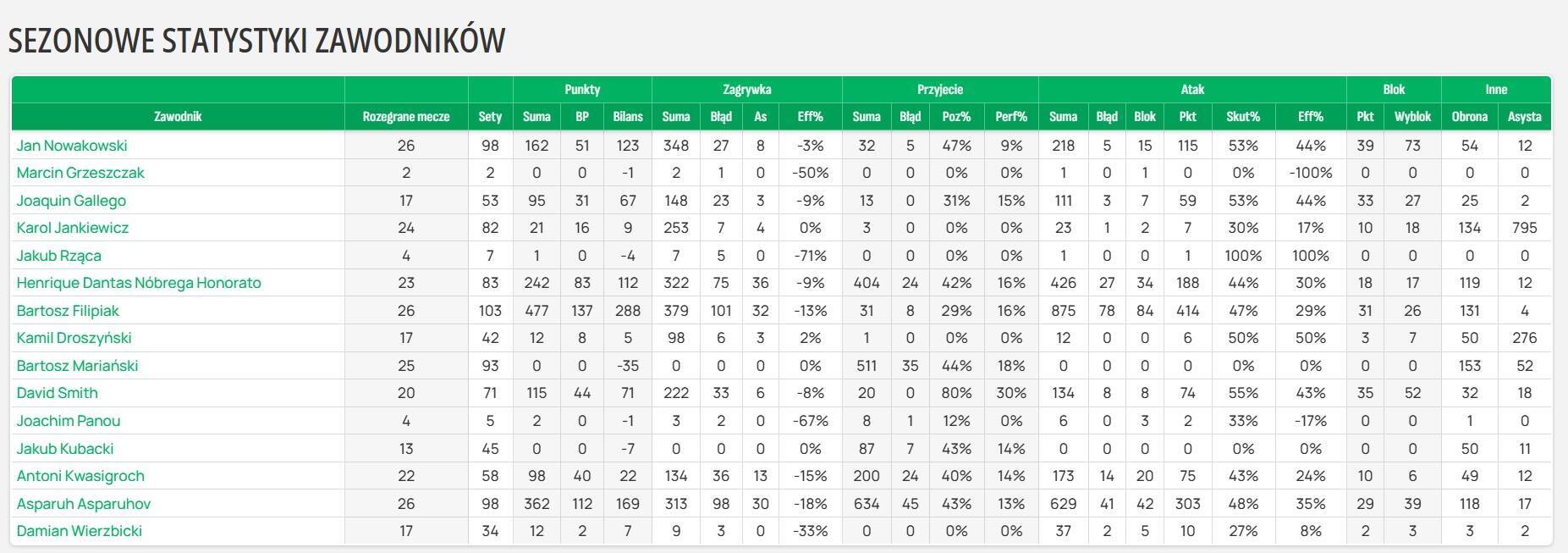Sort by Wyblok column header
Screen dimensions: 1568x553
1412,117
